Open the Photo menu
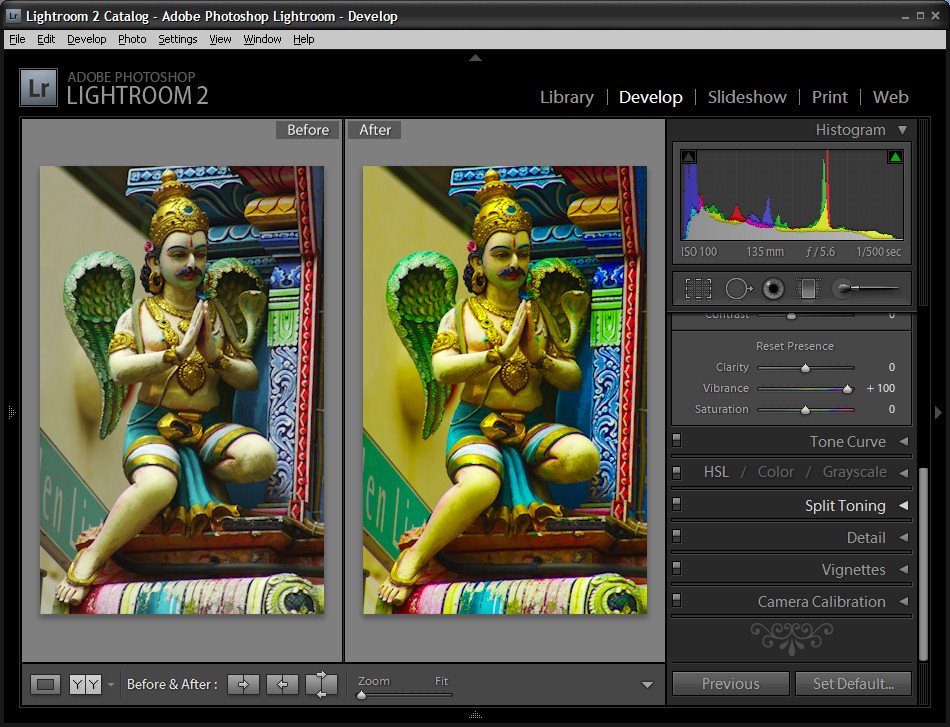The image size is (950, 727). (x=132, y=39)
